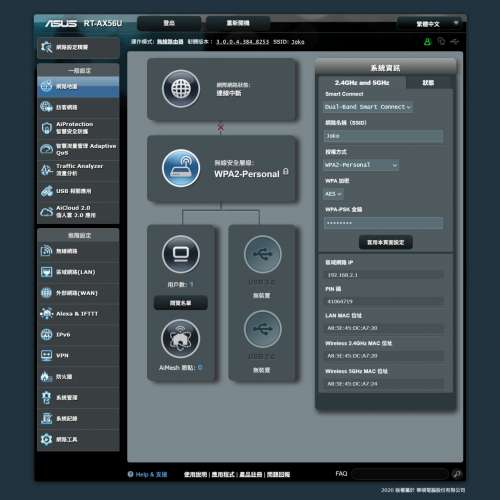Click the AiMesh node icon
This screenshot has width=500, height=500.
181,339
